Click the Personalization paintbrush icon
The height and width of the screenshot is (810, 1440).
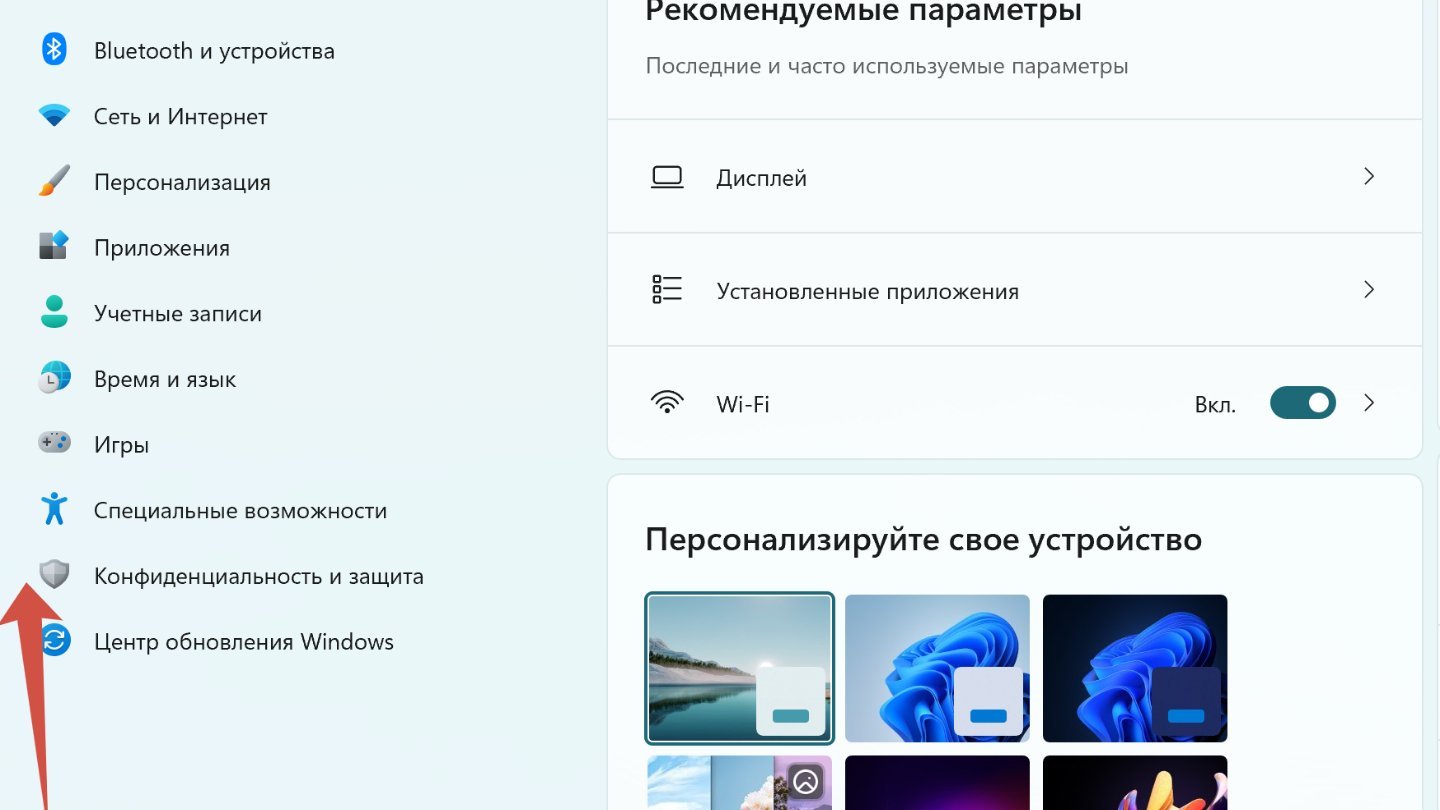54,181
